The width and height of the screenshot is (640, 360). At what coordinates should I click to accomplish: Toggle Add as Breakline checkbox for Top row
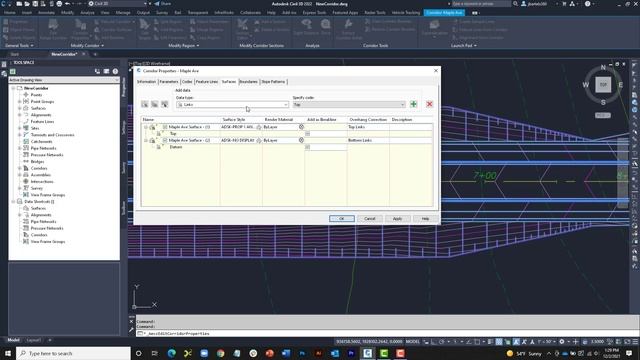(307, 134)
